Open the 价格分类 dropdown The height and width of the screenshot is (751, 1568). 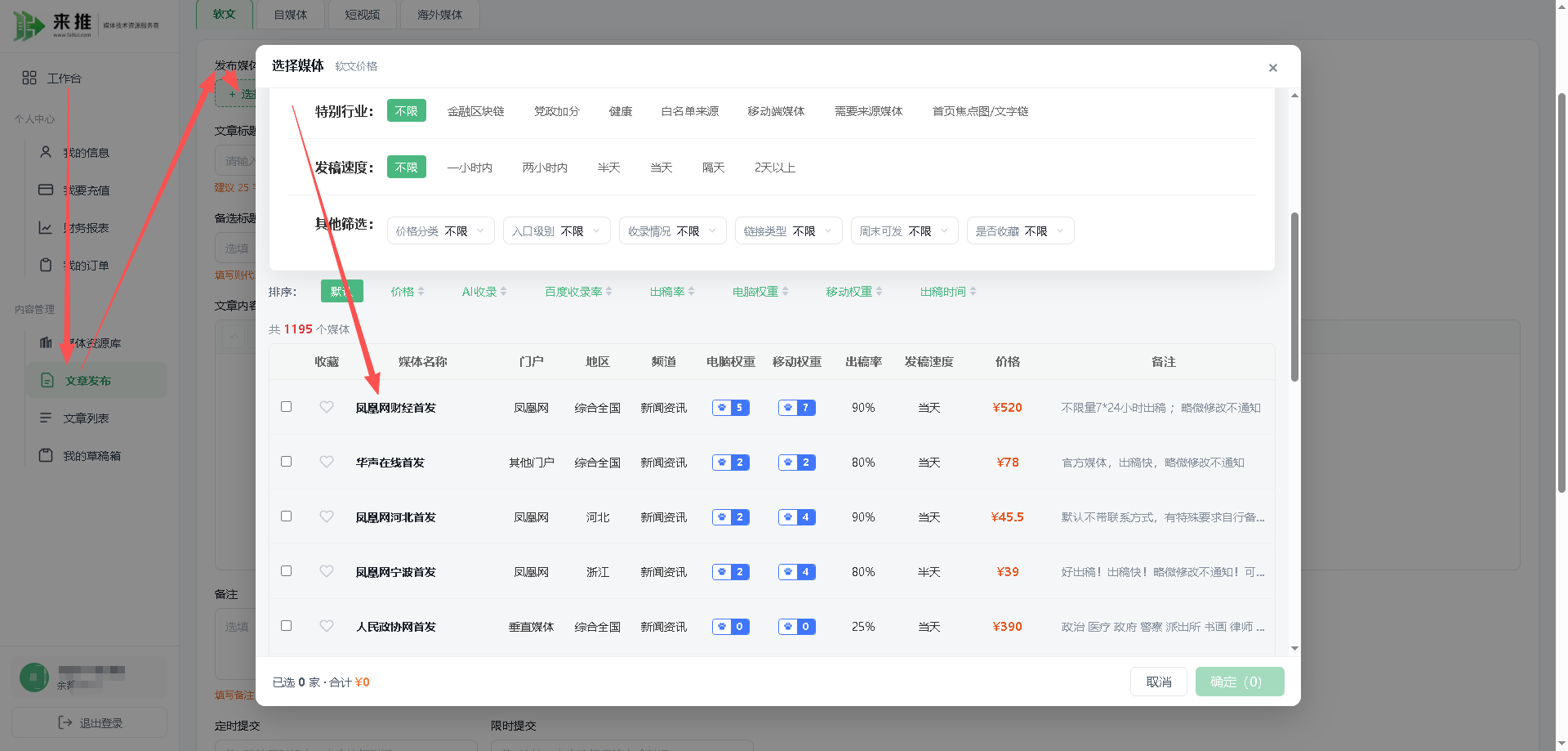coord(441,231)
